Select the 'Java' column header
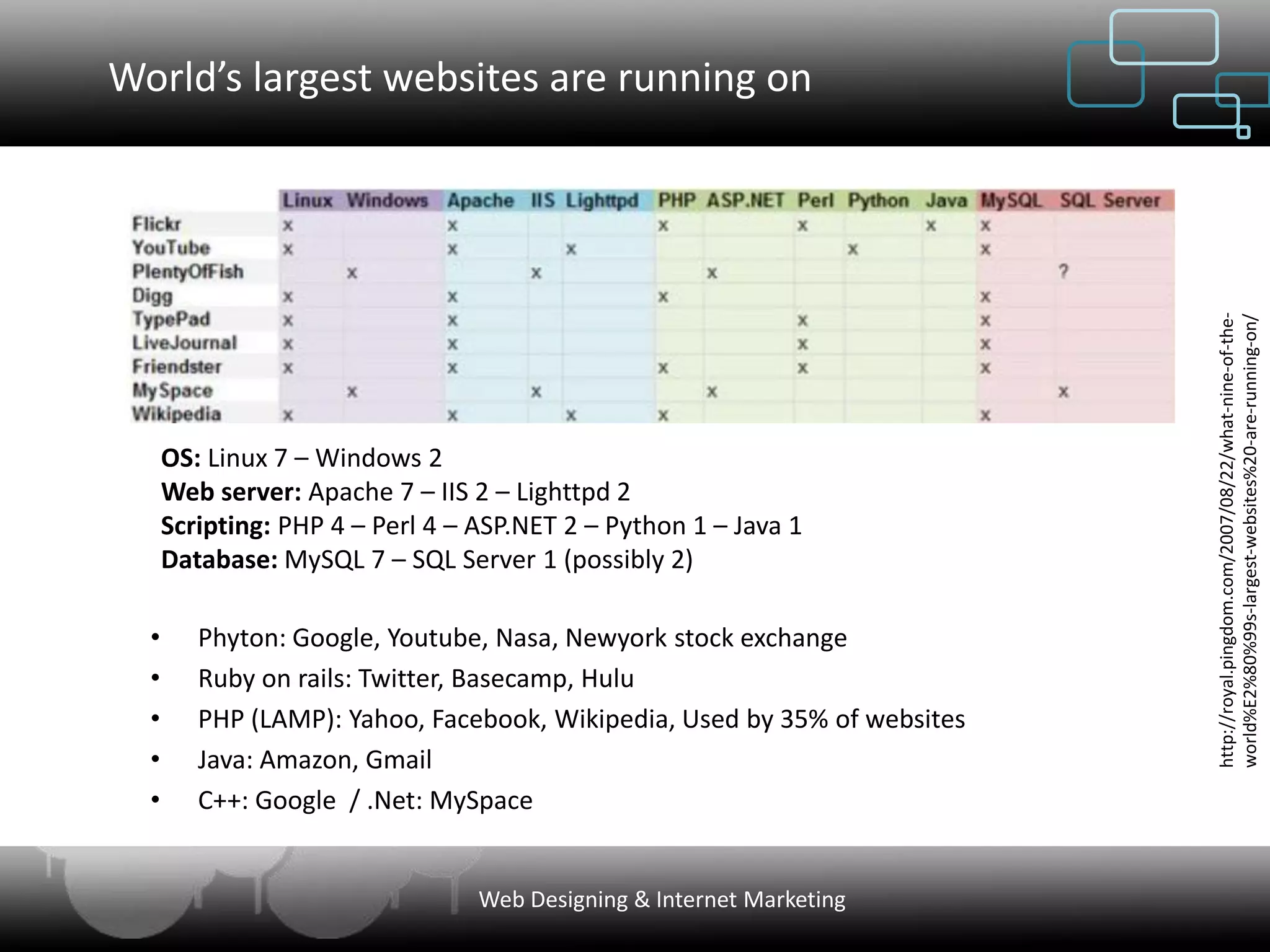The width and height of the screenshot is (1270, 952). (946, 200)
